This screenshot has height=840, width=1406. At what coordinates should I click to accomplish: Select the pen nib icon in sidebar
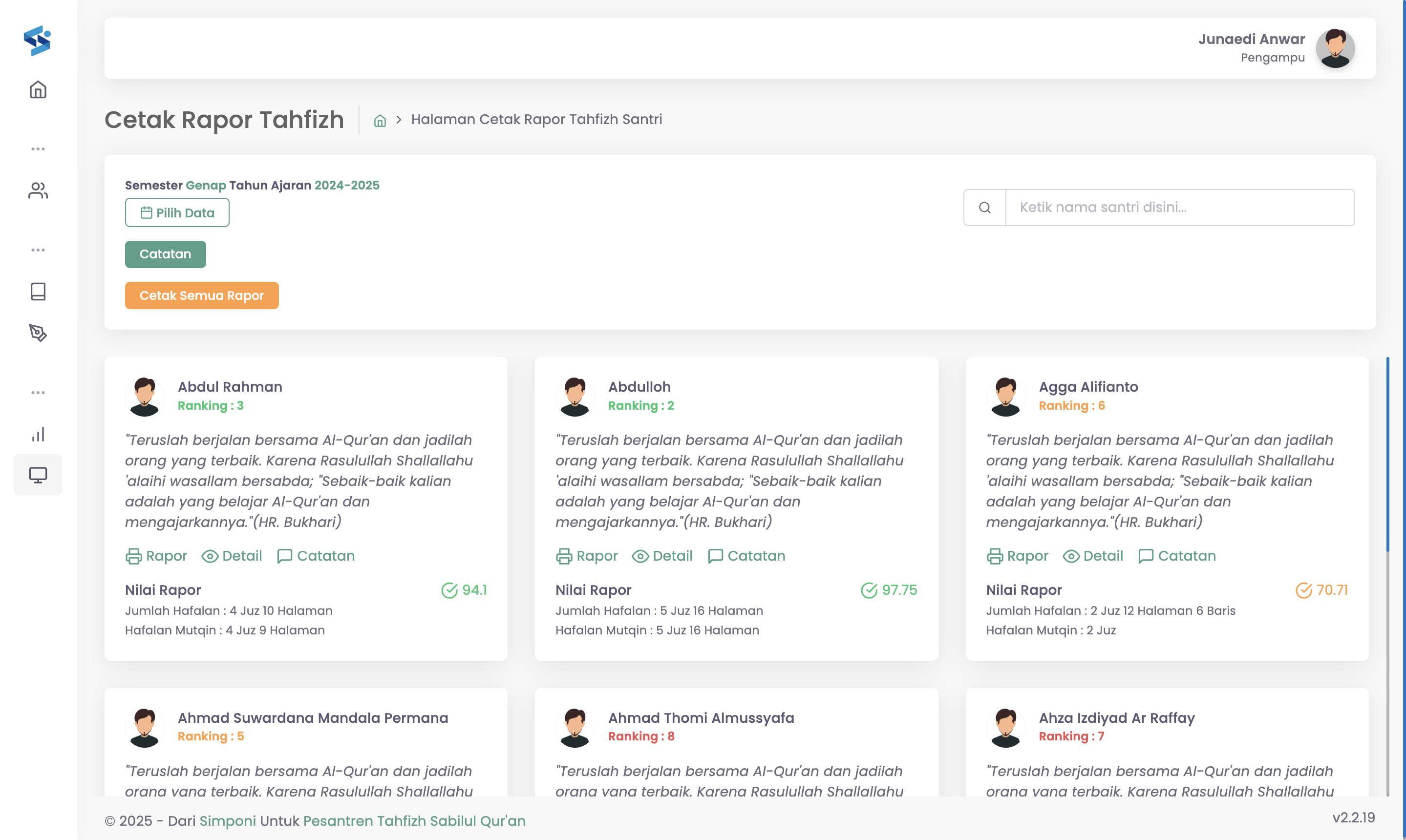[37, 334]
